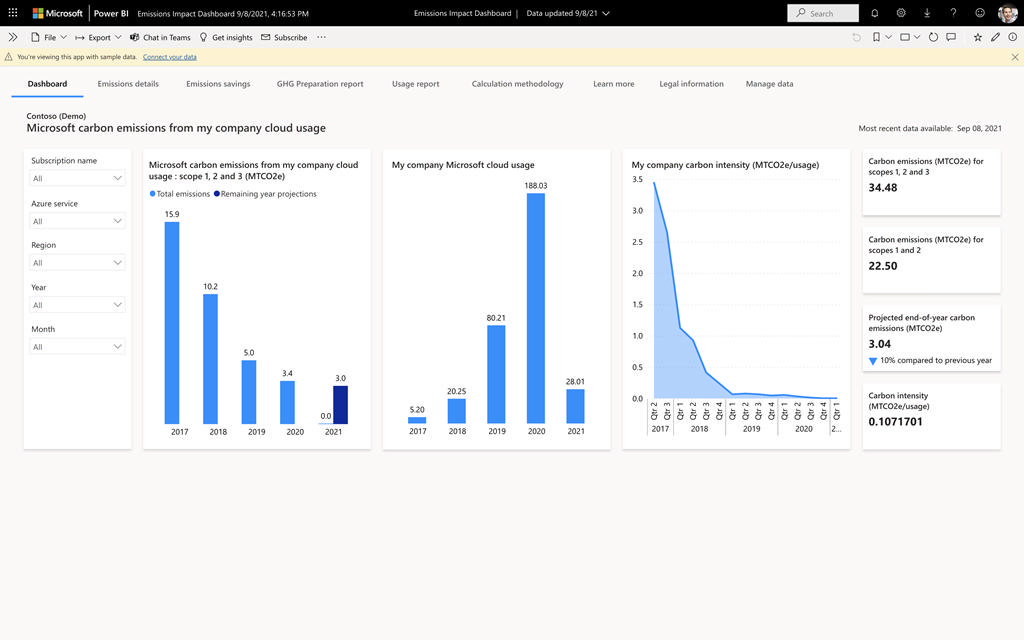Open the help question mark icon

coord(953,13)
